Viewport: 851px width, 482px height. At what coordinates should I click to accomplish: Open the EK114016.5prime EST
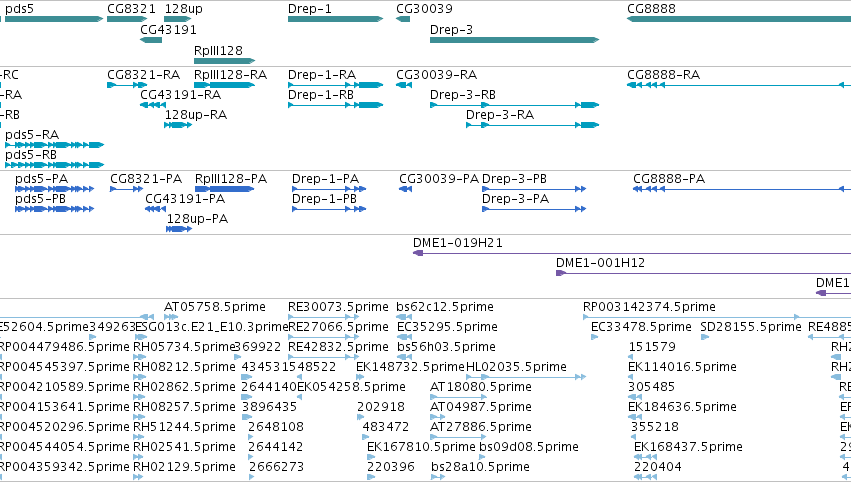pyautogui.click(x=632, y=377)
